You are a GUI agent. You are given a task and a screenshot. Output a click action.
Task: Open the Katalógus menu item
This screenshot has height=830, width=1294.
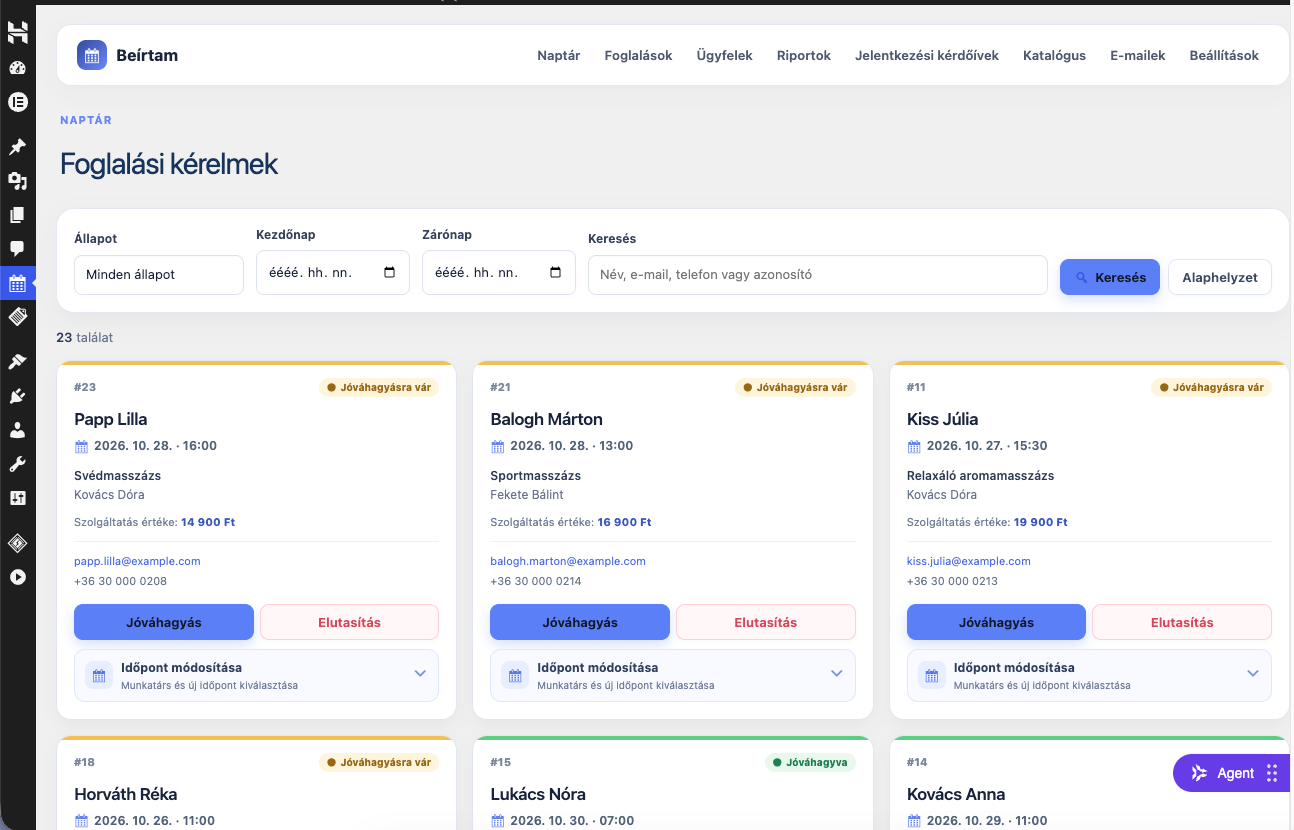[1054, 56]
